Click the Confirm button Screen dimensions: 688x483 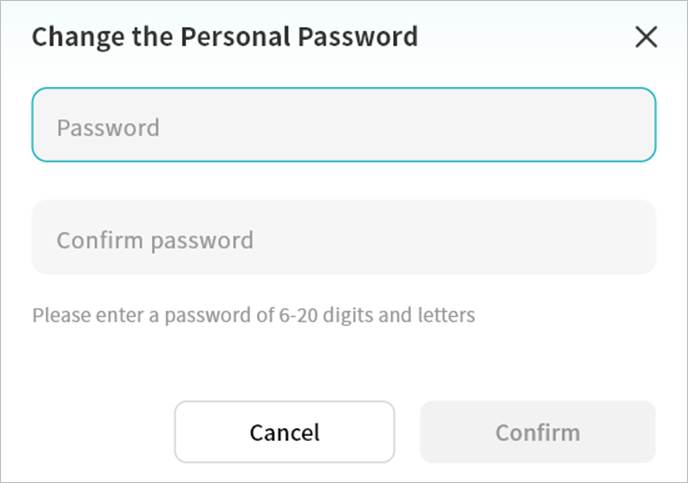point(537,432)
